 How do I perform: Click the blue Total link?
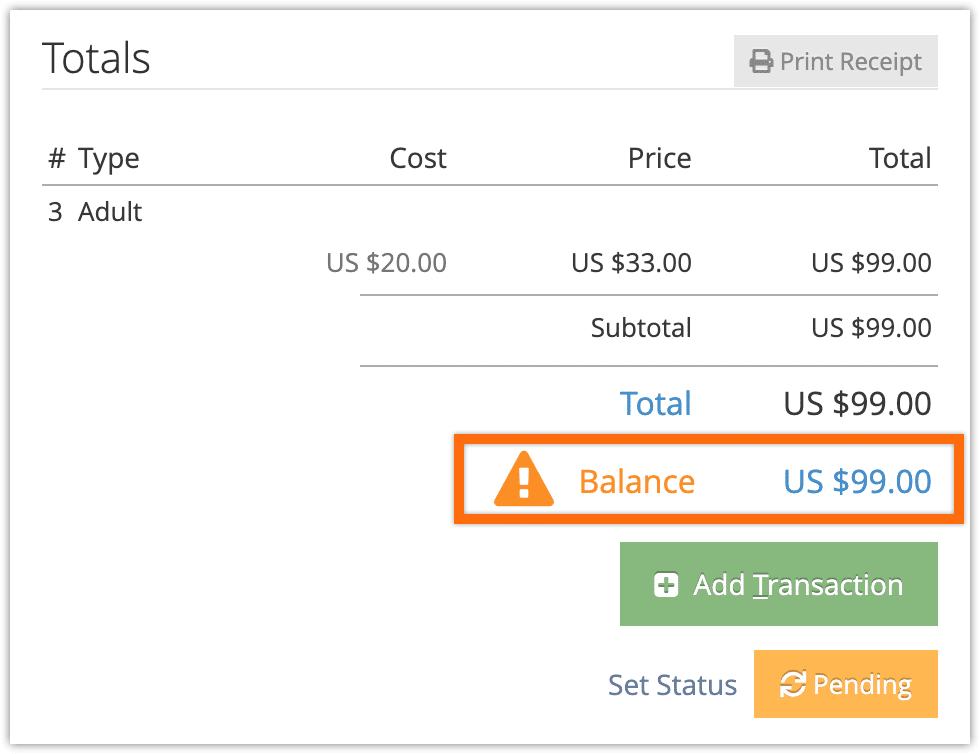coord(655,403)
